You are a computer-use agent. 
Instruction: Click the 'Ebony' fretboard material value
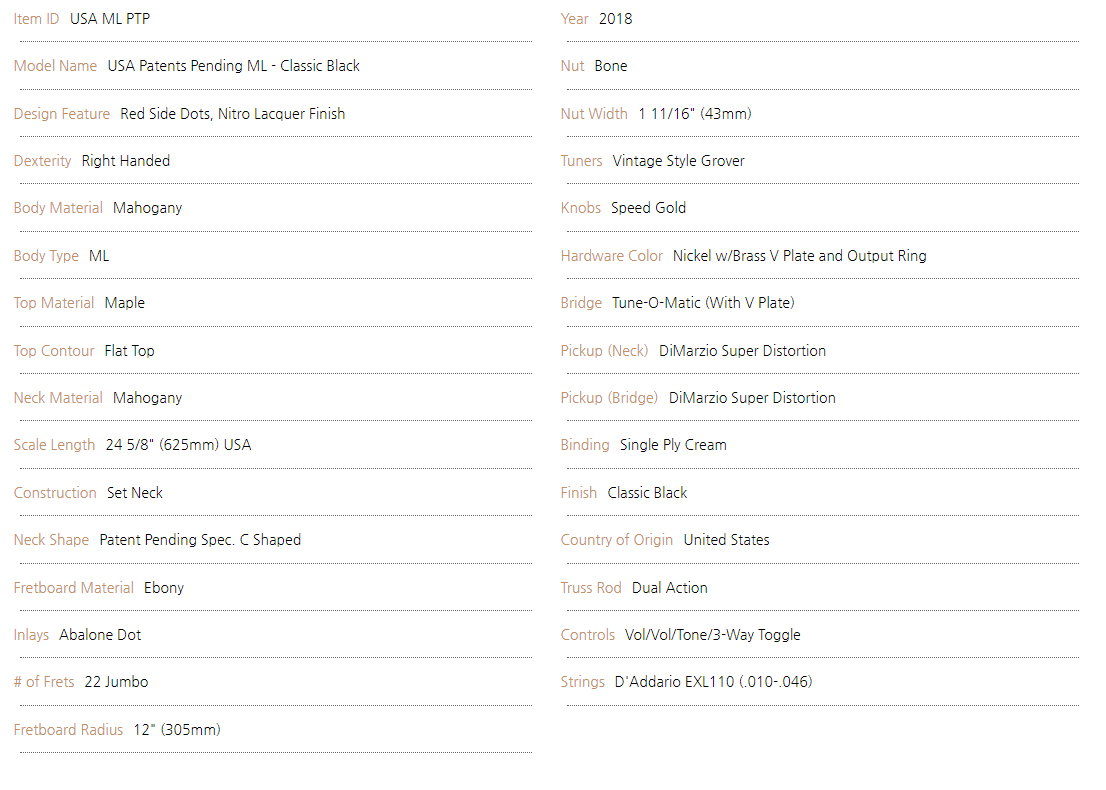(x=164, y=588)
